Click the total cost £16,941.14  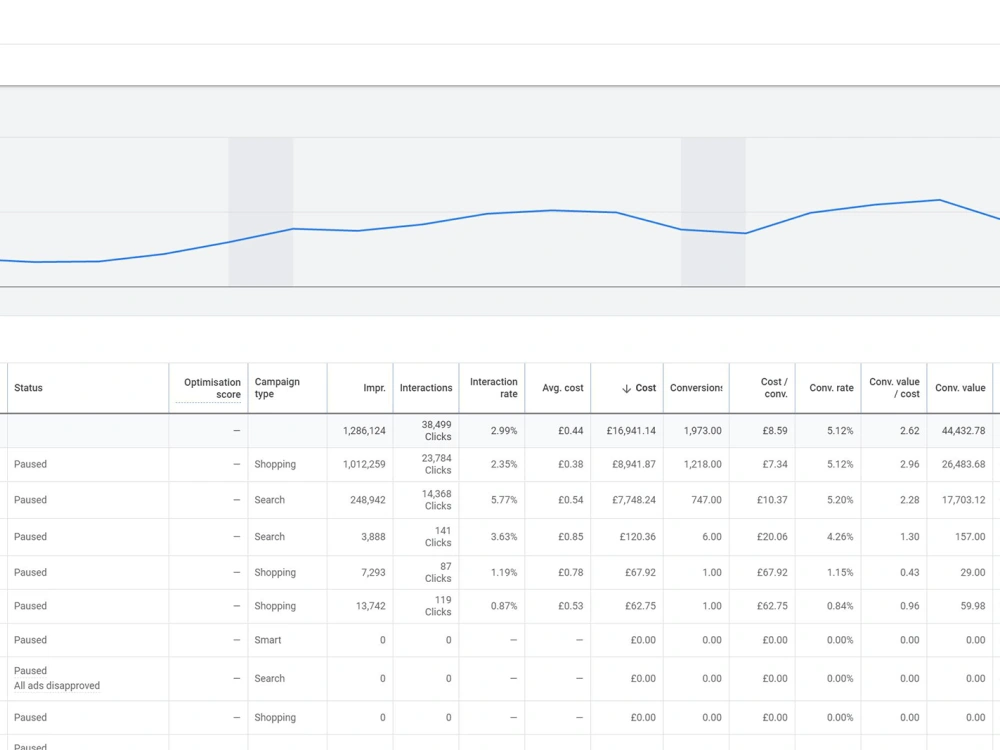click(x=631, y=431)
